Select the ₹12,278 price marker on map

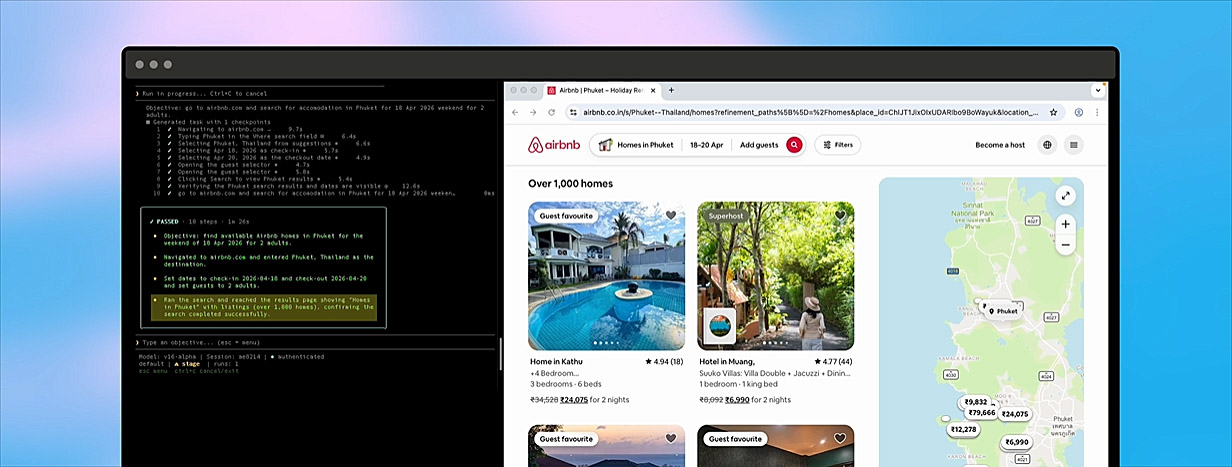click(964, 429)
